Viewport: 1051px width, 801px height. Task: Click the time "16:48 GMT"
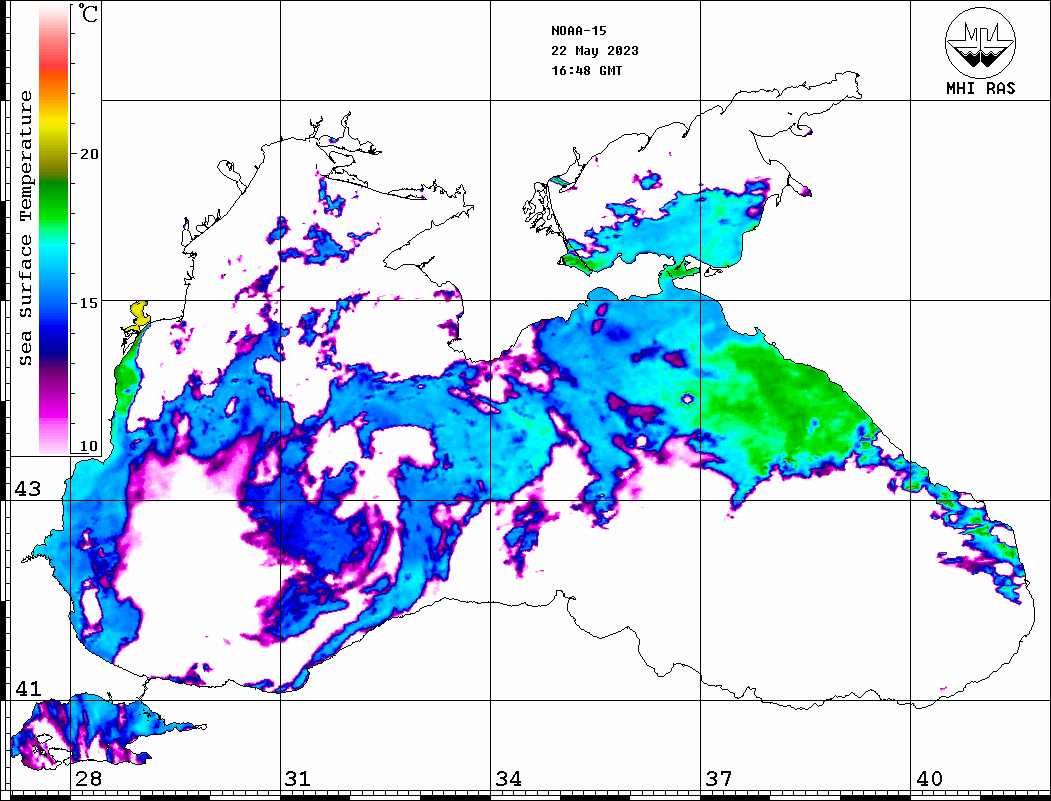(586, 70)
